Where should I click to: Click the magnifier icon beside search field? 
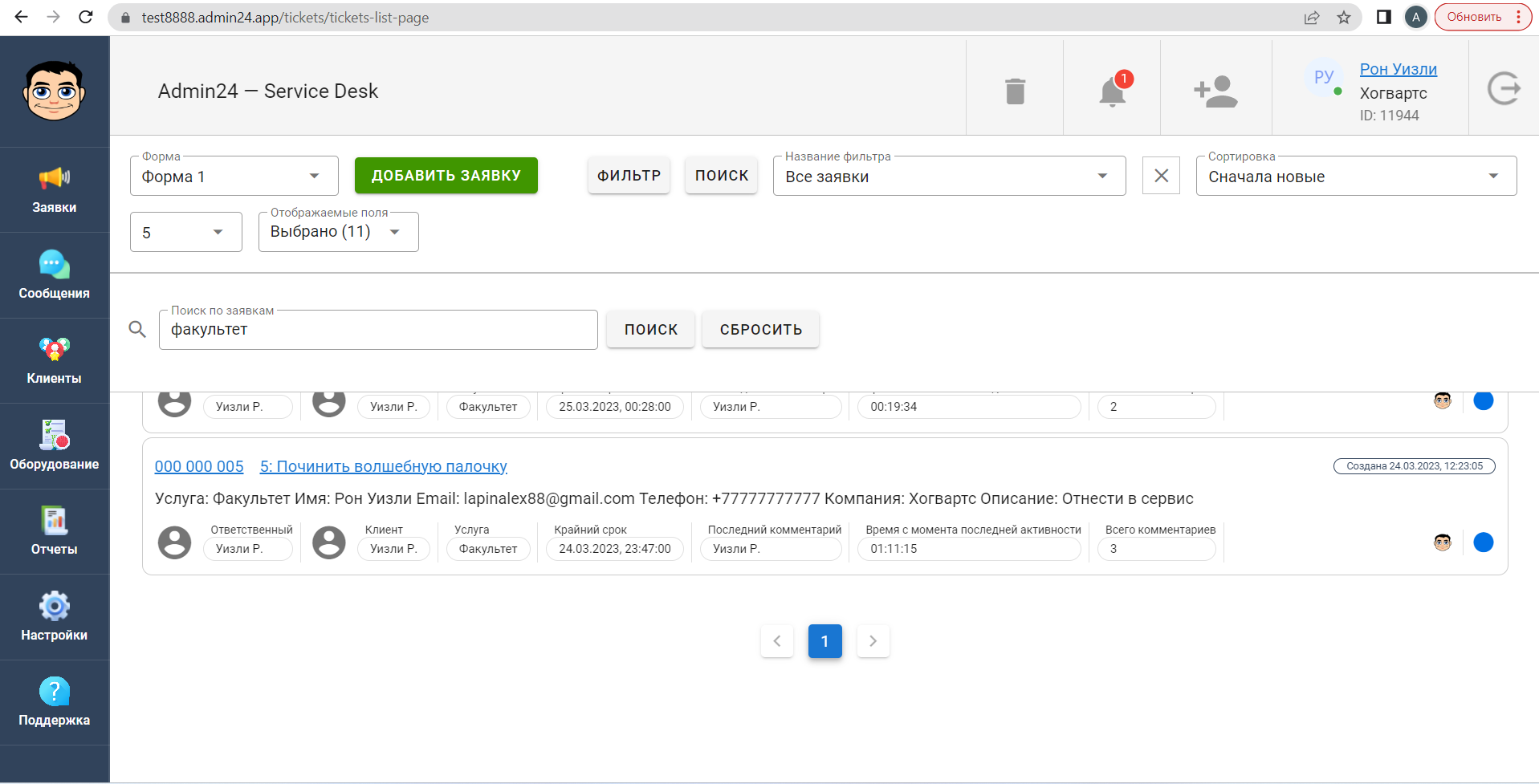click(137, 329)
